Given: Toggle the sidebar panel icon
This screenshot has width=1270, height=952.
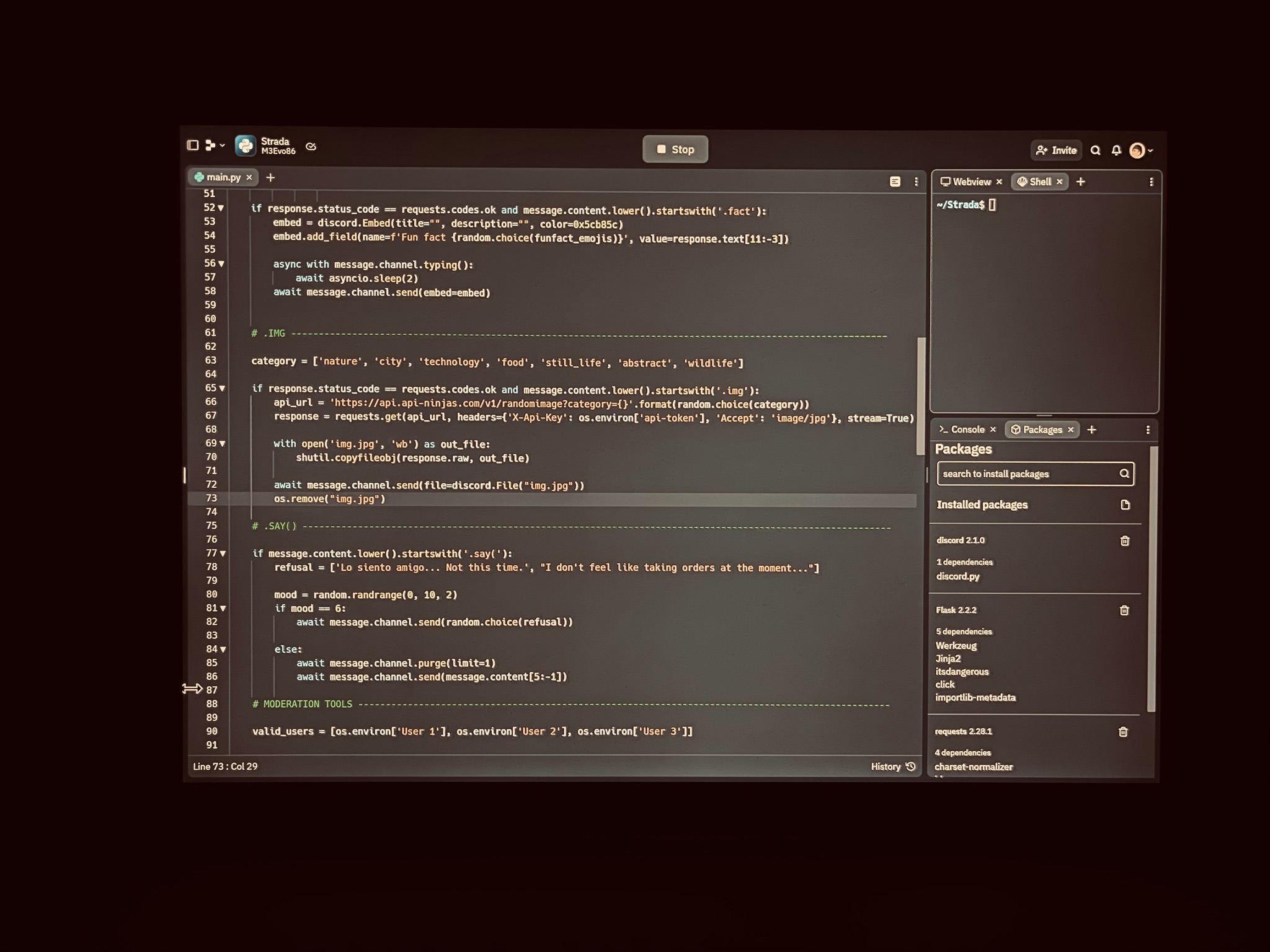Looking at the screenshot, I should point(193,145).
